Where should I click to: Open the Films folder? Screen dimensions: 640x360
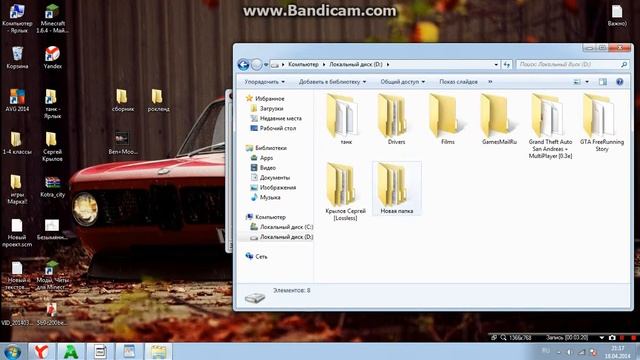(x=447, y=118)
